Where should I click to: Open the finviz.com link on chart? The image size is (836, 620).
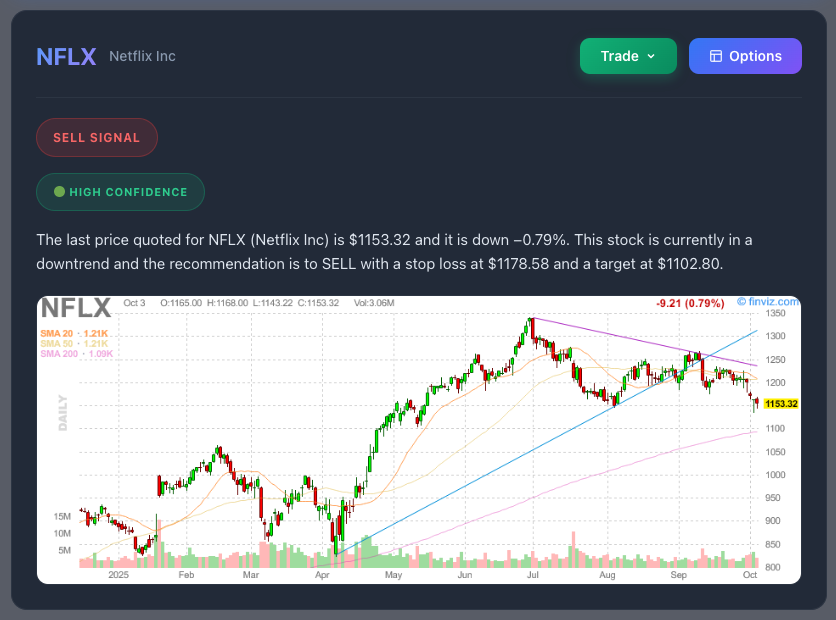[768, 301]
